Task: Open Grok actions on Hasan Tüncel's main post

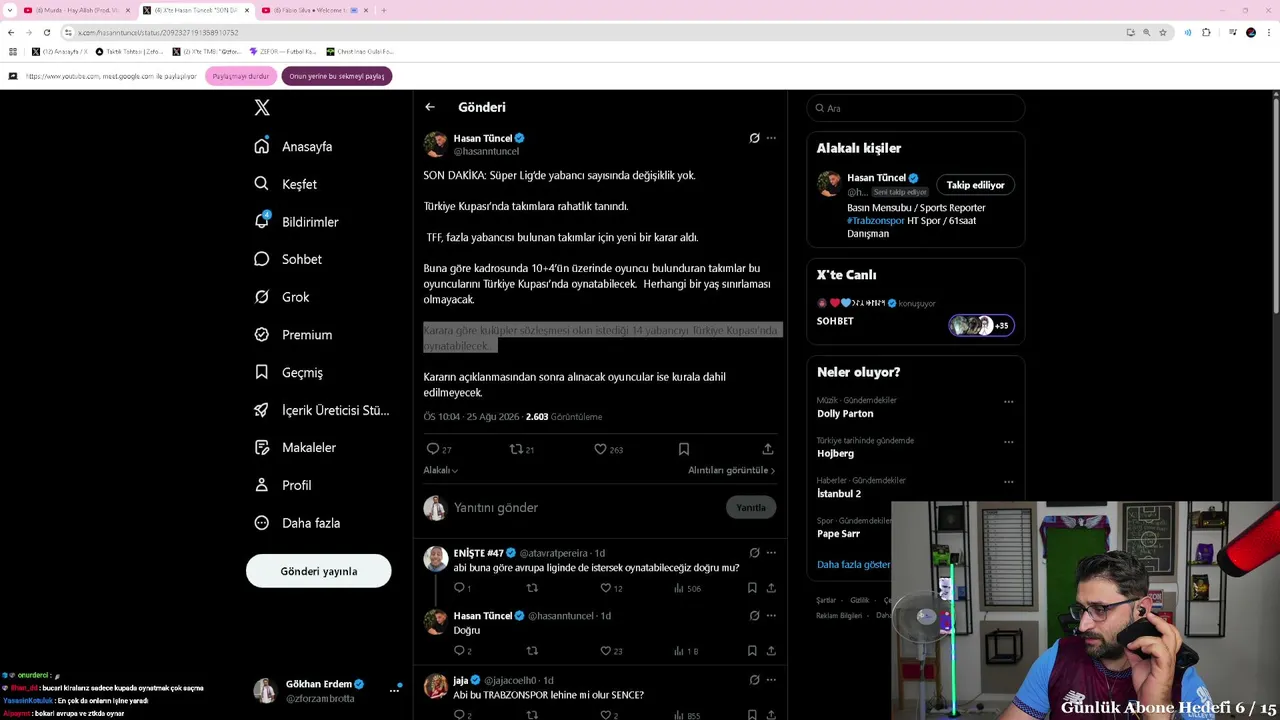Action: point(754,138)
